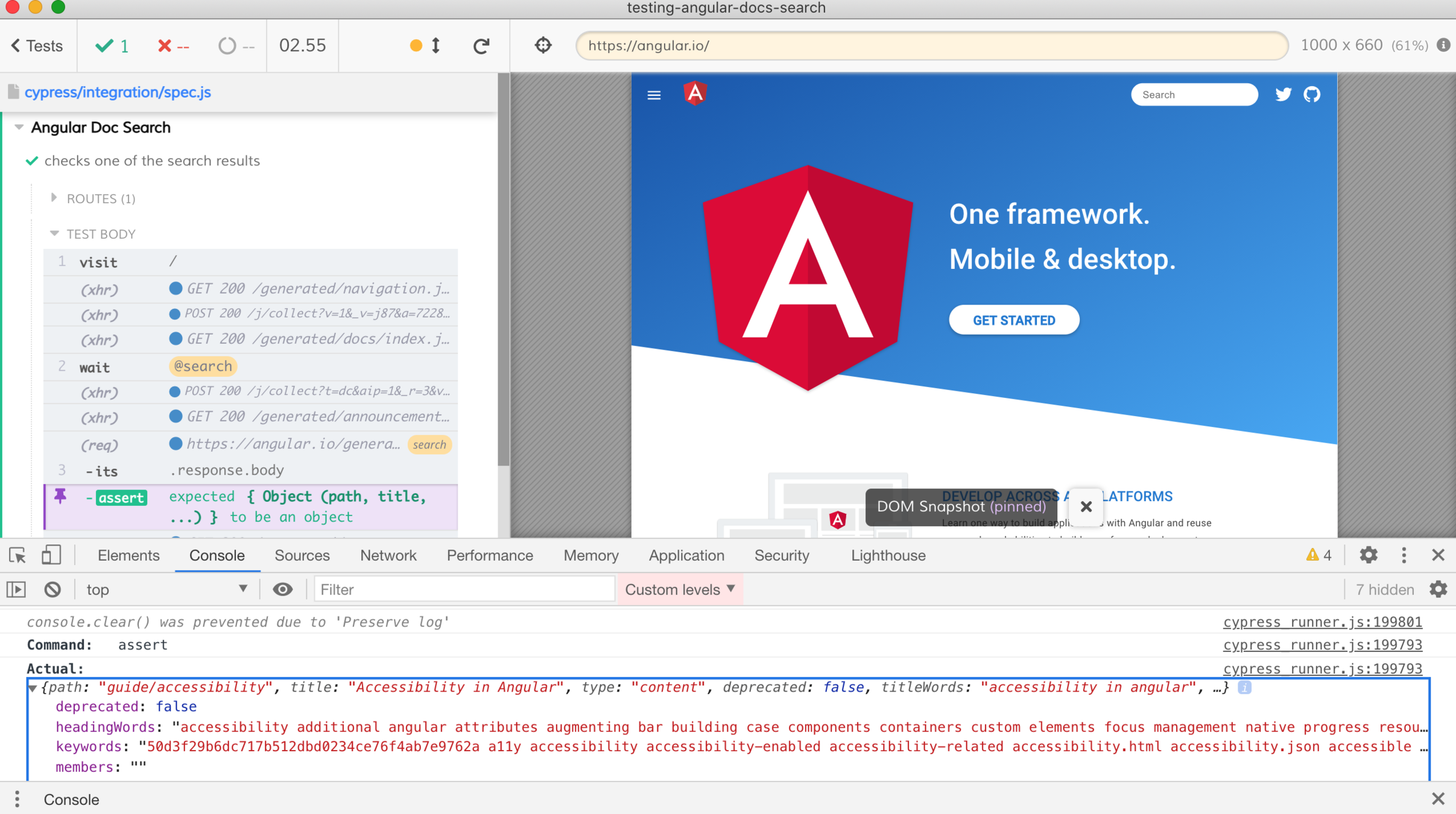Image resolution: width=1456 pixels, height=814 pixels.
Task: Click the console Filter input field
Action: coord(463,589)
